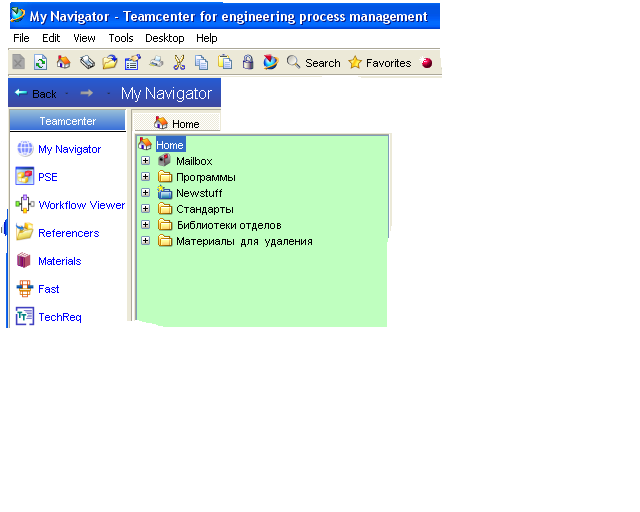Click the Copy toolbar icon
Viewport: 640px width, 512px height.
point(201,62)
